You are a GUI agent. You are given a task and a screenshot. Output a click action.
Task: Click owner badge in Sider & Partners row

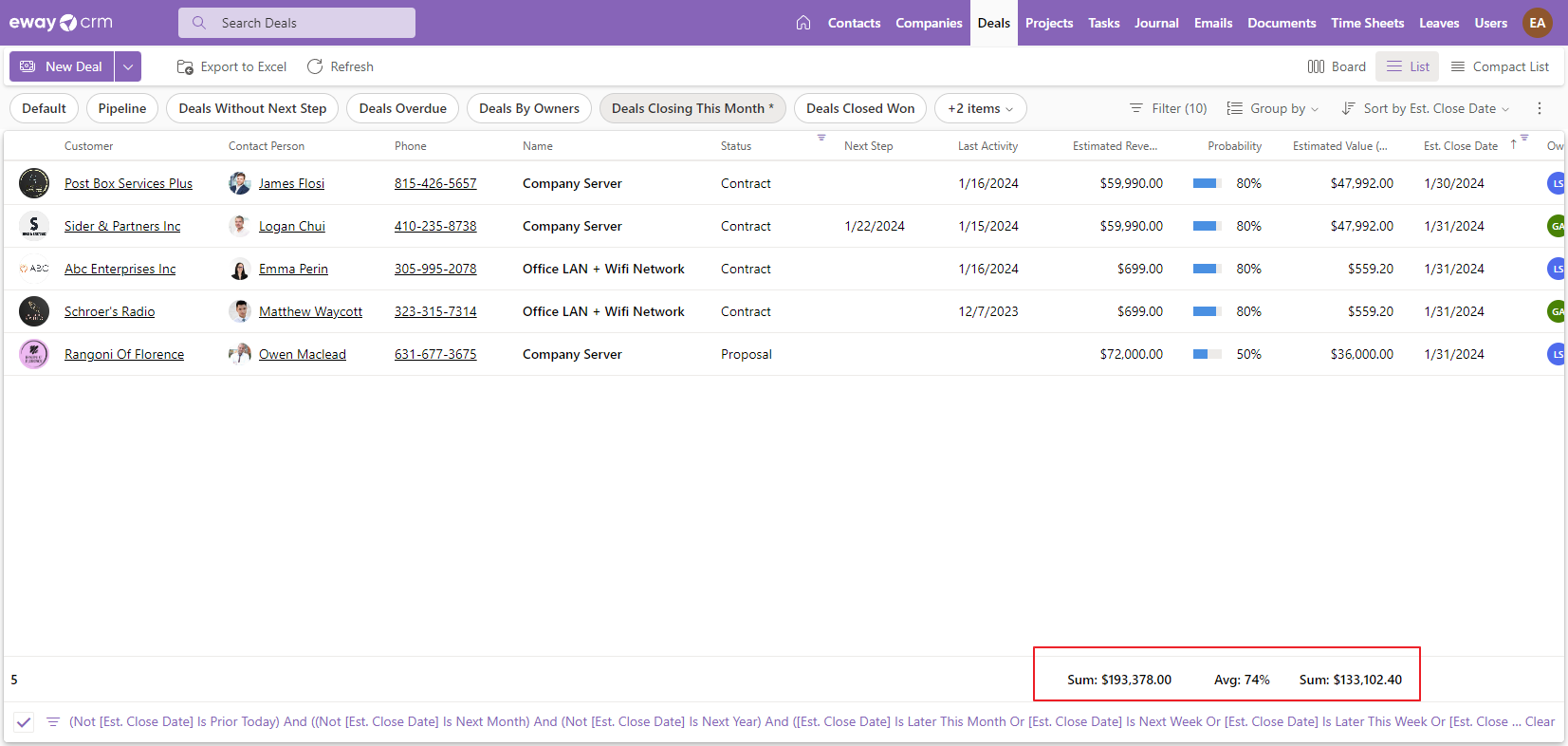(1556, 226)
